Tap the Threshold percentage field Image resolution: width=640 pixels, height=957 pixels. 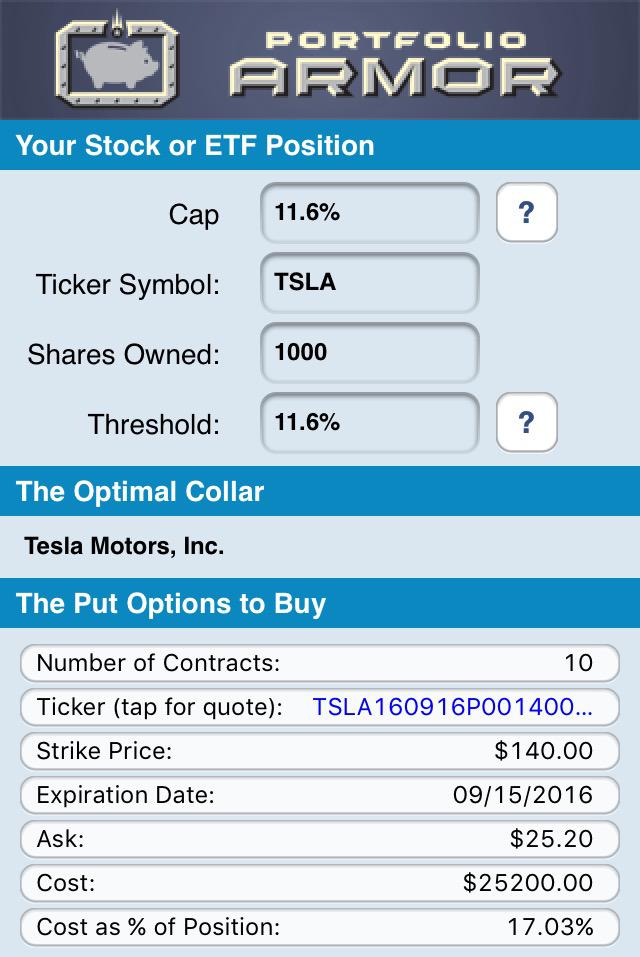click(370, 423)
